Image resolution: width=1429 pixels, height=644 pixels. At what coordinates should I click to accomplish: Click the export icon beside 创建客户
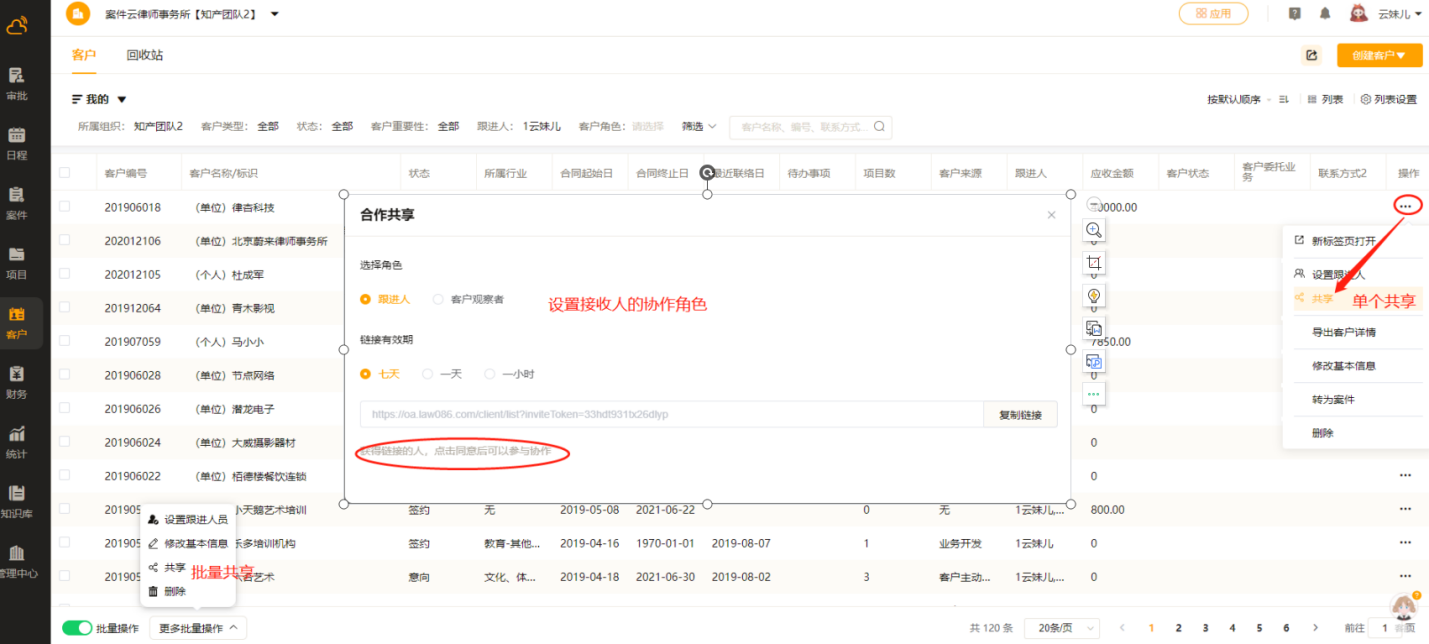pos(1311,55)
